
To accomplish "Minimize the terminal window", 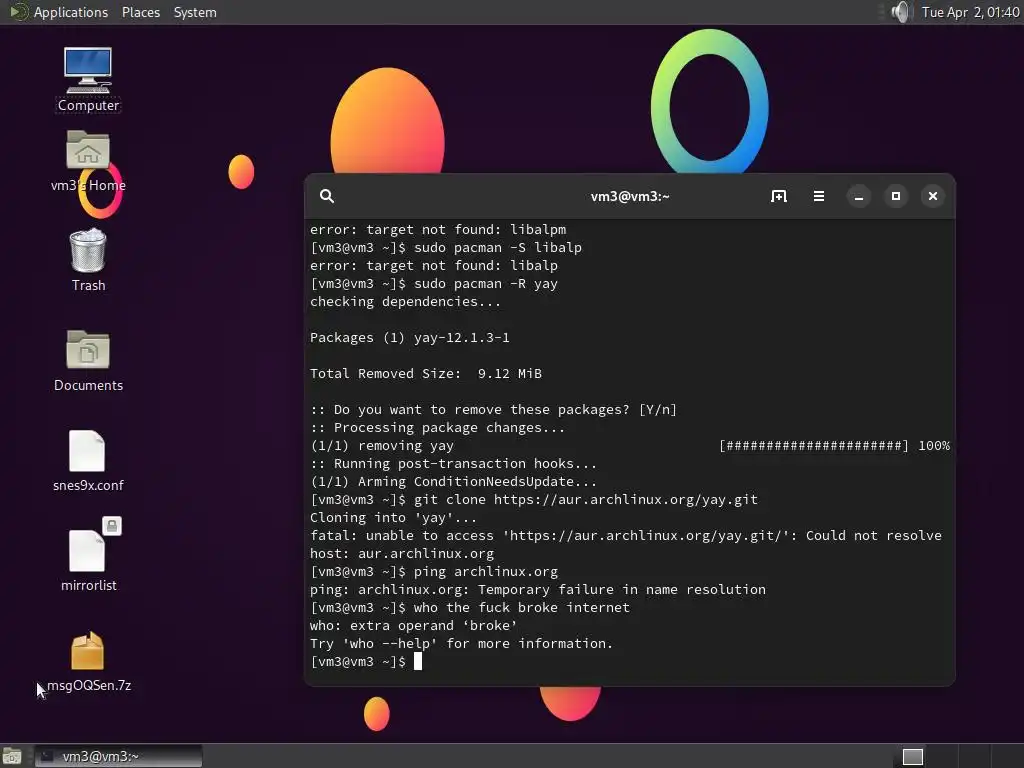I will tap(859, 196).
